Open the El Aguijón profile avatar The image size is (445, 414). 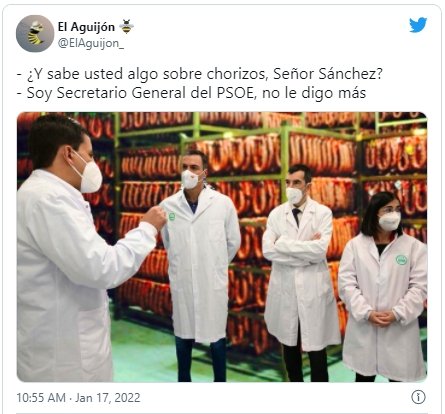tap(35, 33)
